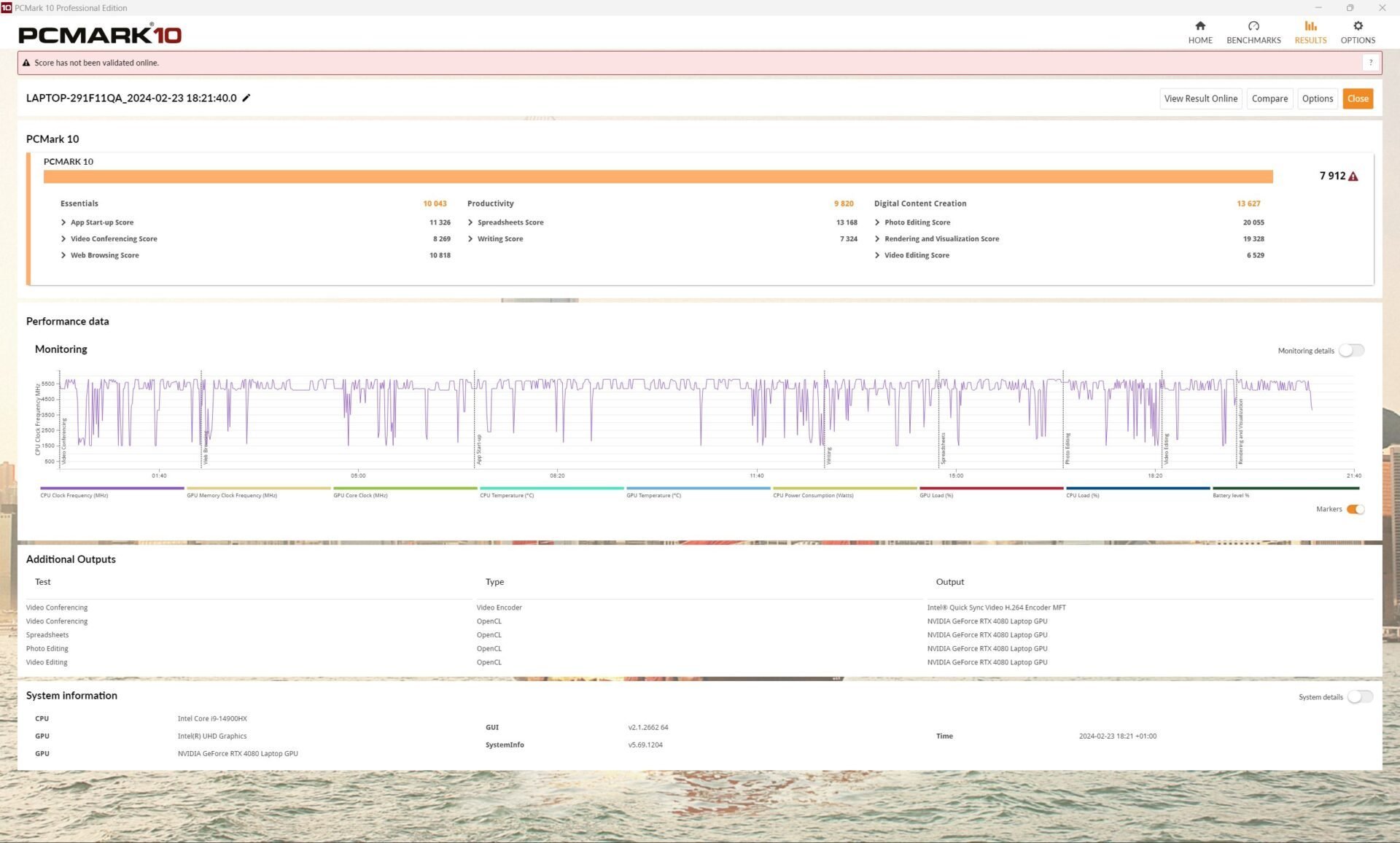Select GPU Load legend bar
The height and width of the screenshot is (843, 1400).
click(x=991, y=488)
